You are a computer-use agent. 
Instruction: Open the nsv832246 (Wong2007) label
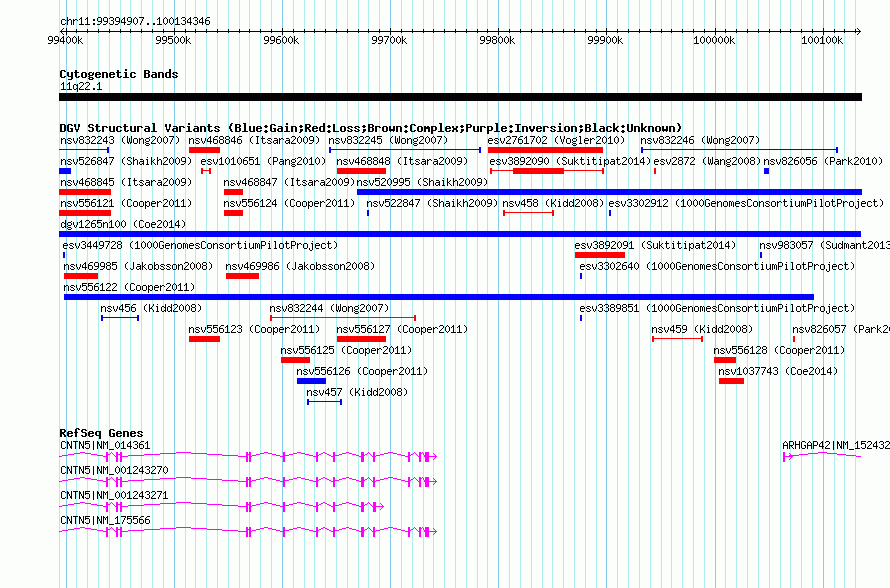pyautogui.click(x=700, y=140)
